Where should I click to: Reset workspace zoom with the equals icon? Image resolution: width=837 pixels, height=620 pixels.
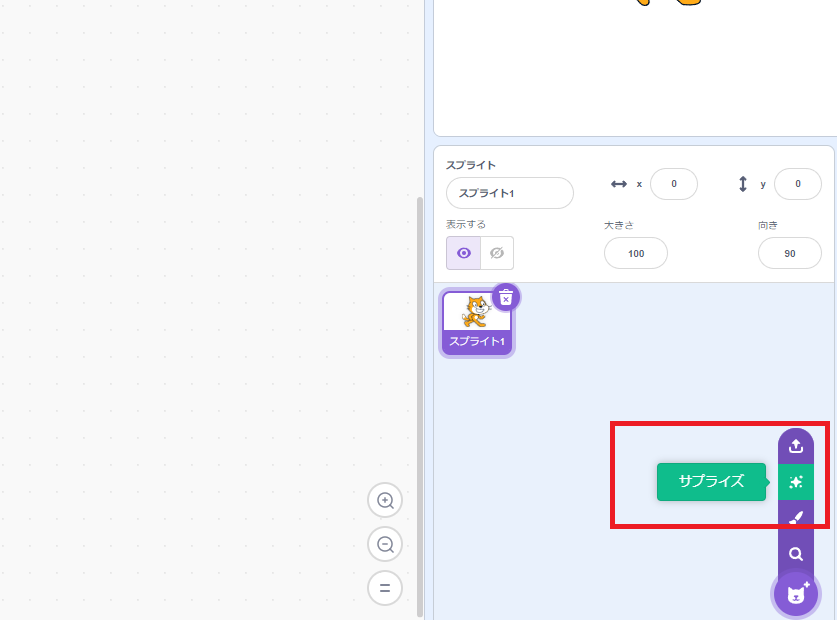tap(385, 588)
